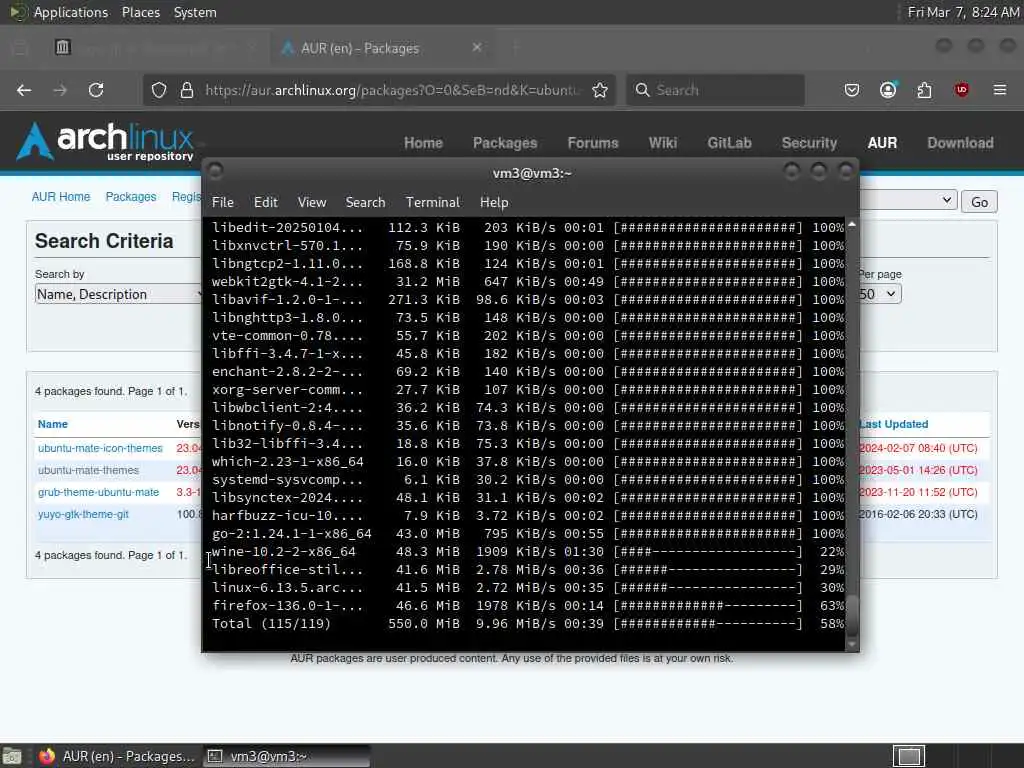1024x768 pixels.
Task: Open the extensions puzzle icon
Action: tap(924, 90)
